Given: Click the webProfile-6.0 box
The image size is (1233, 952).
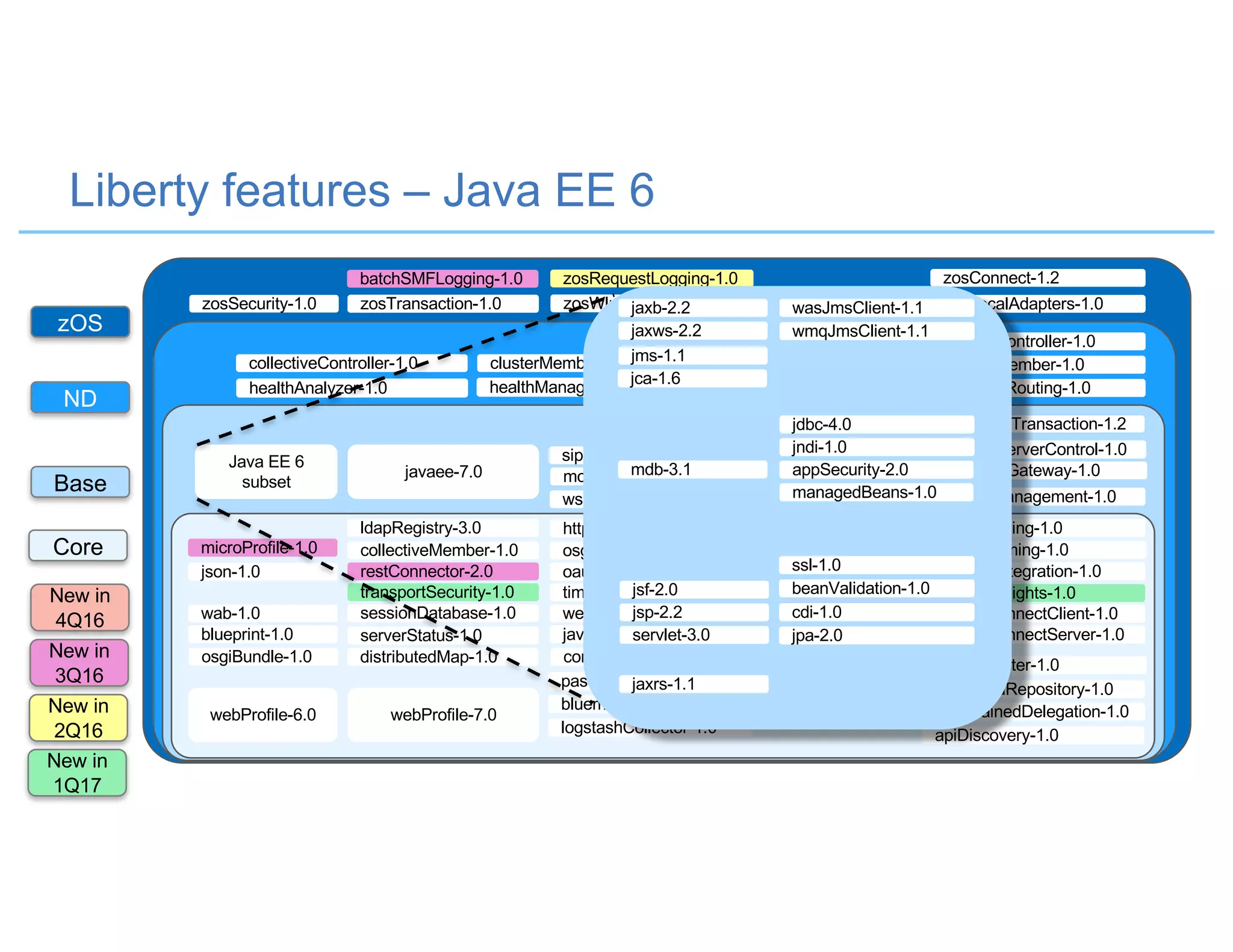Looking at the screenshot, I should coord(263,715).
